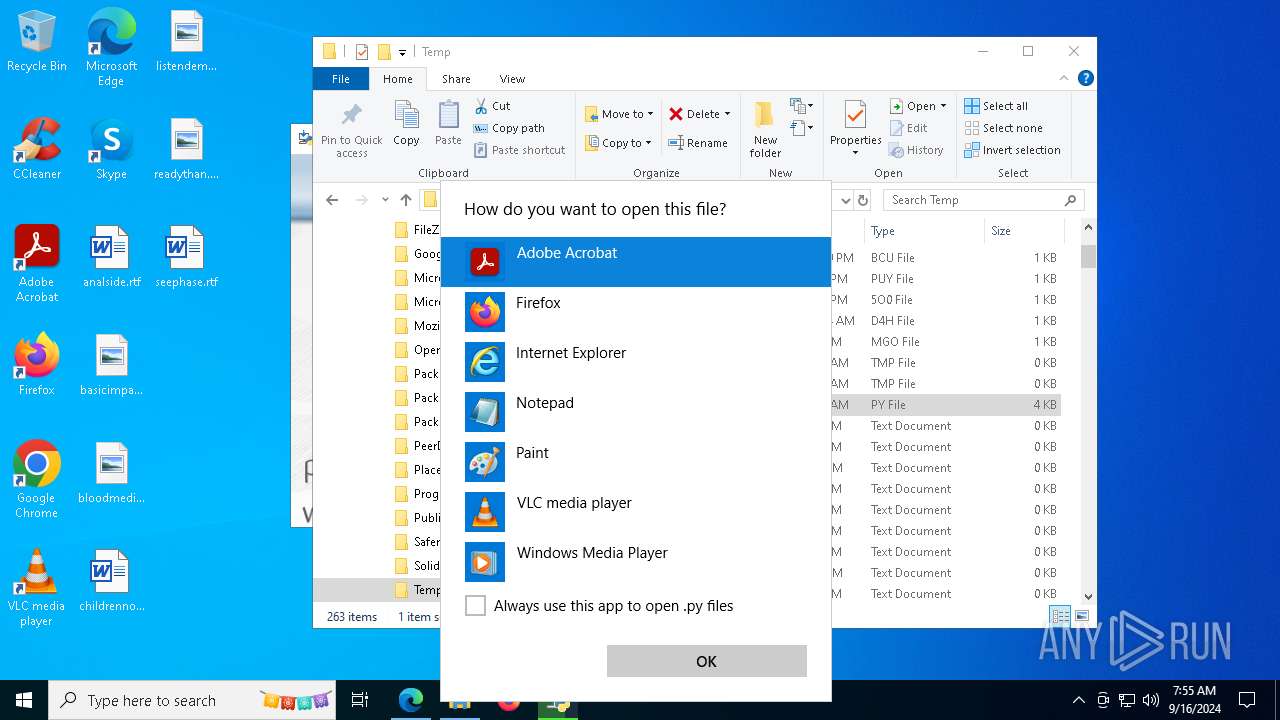The image size is (1280, 720).
Task: Switch to the Home ribbon tab
Action: (397, 79)
